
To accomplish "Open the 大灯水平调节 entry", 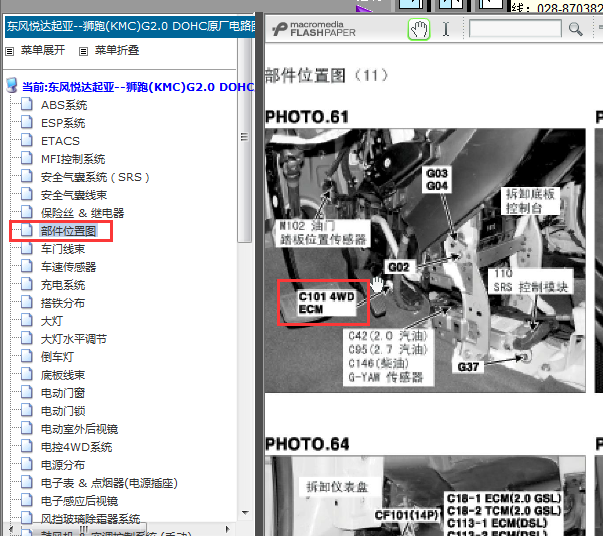I will [x=74, y=339].
